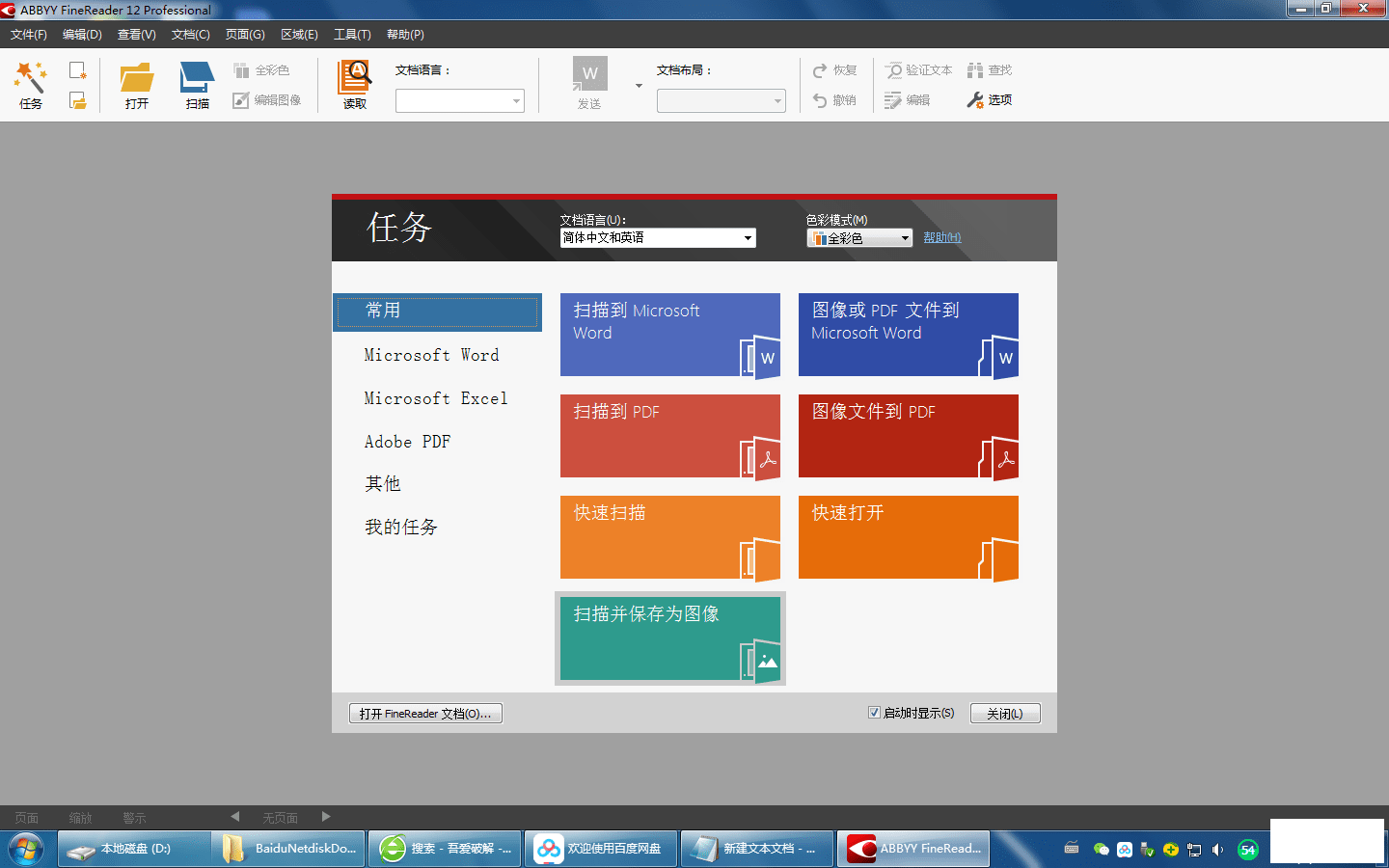The image size is (1389, 868).
Task: Toggle the 启动时显示(S) checkbox
Action: pyautogui.click(x=874, y=713)
